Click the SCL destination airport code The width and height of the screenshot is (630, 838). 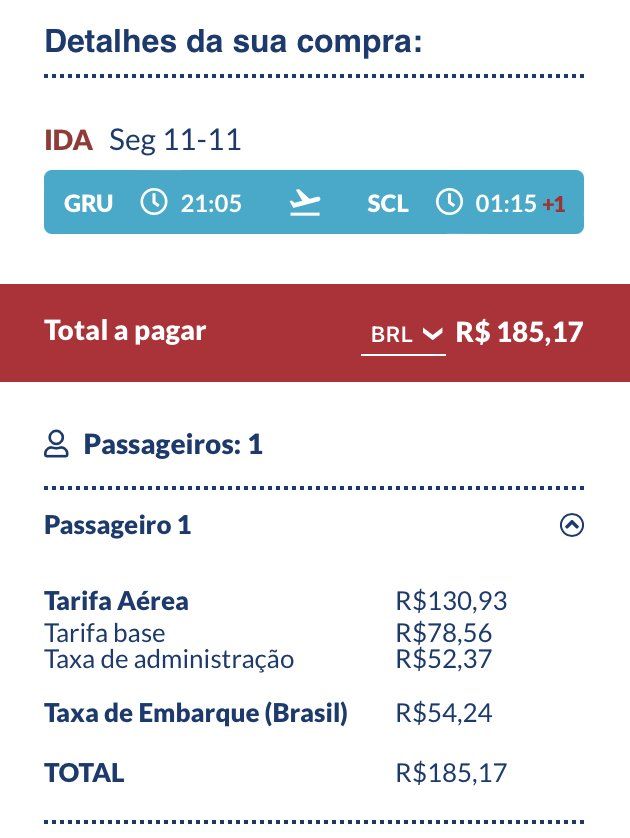388,204
